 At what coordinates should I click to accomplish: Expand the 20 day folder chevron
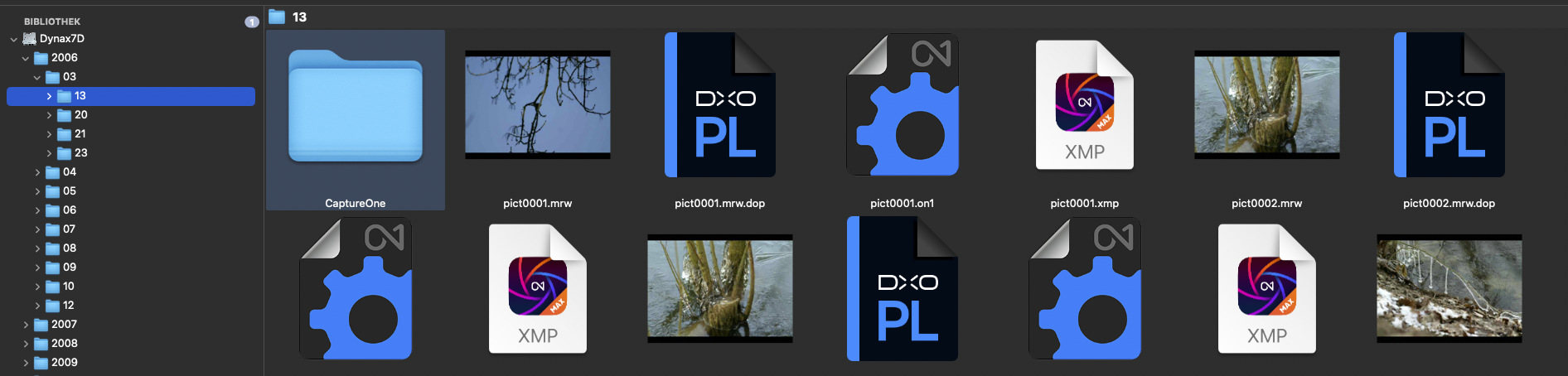coord(49,115)
